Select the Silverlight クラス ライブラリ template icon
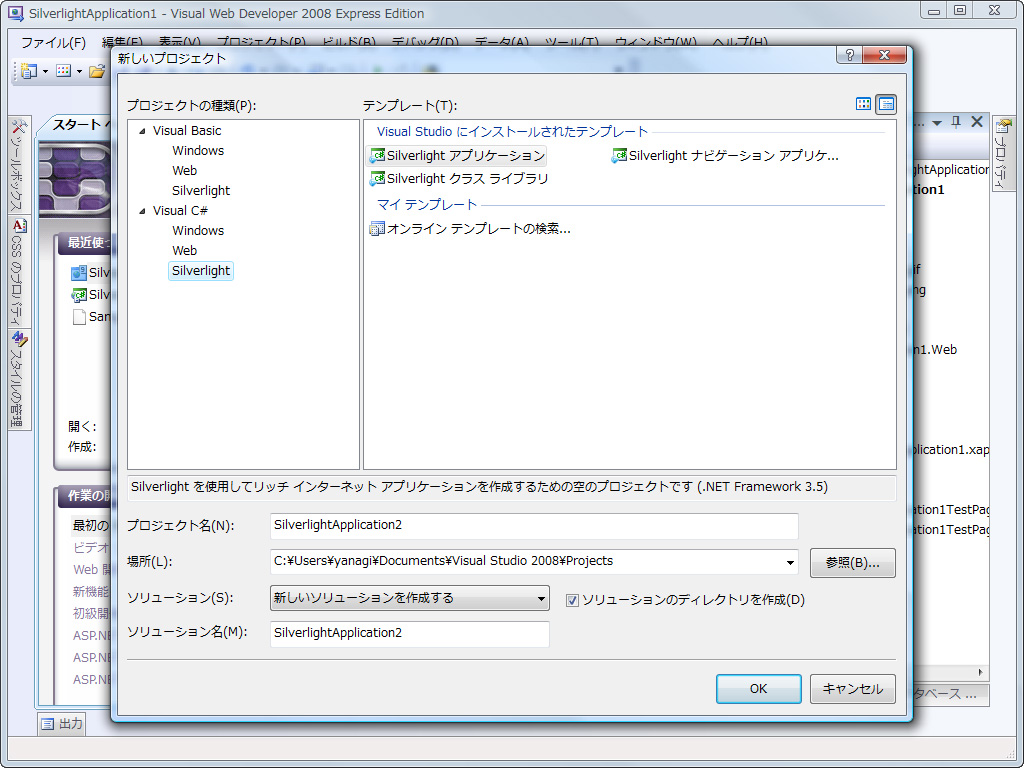Viewport: 1024px width, 768px height. [378, 178]
